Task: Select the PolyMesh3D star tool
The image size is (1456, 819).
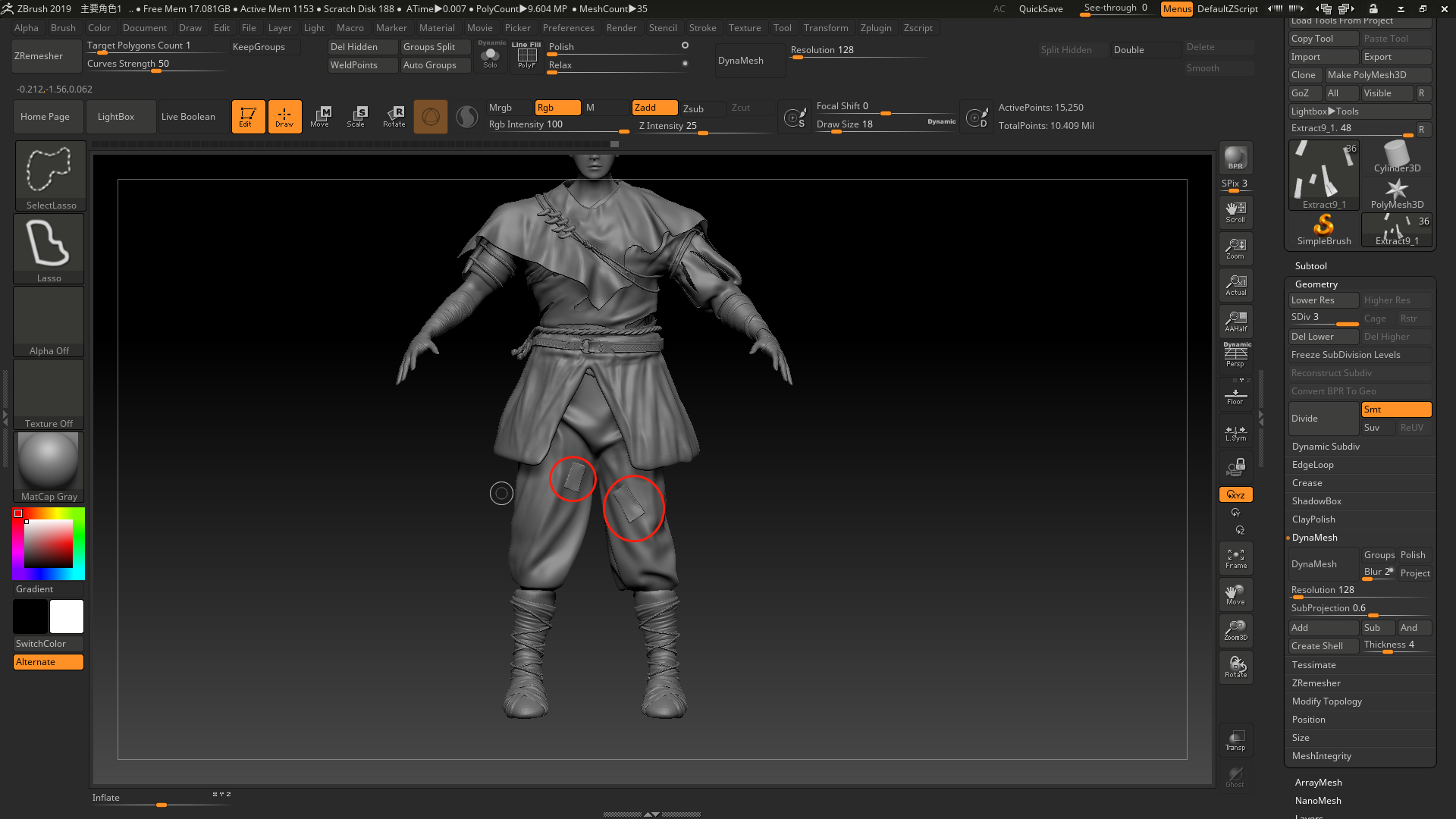Action: point(1397,193)
